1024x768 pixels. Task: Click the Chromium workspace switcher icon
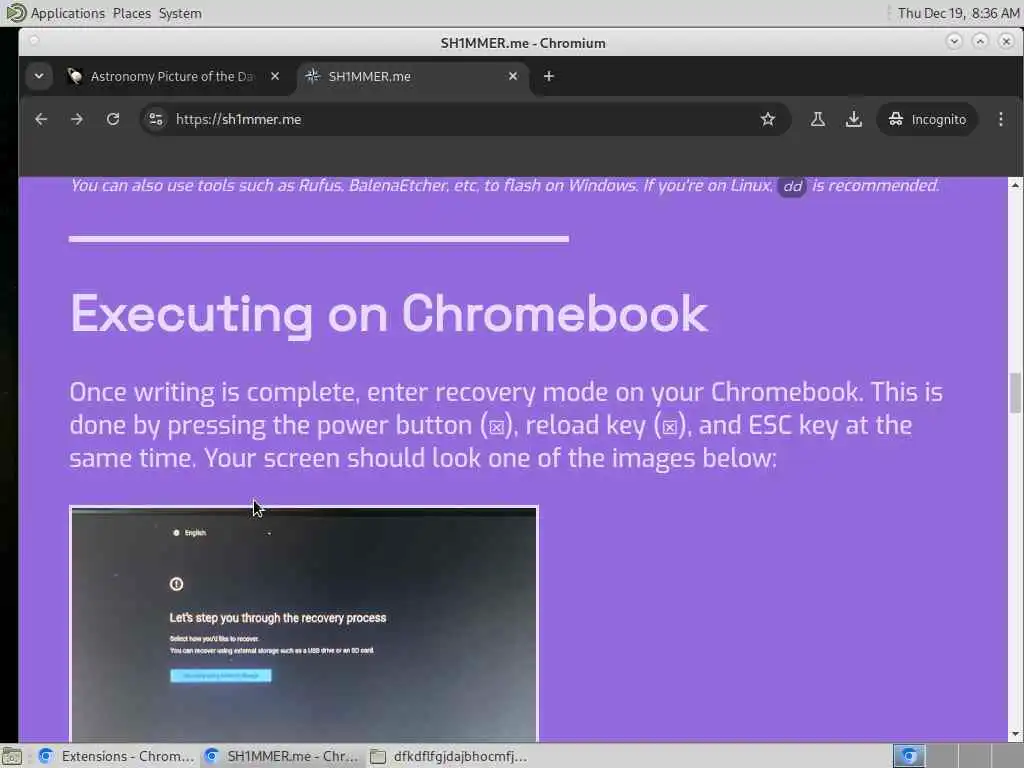[x=909, y=756]
